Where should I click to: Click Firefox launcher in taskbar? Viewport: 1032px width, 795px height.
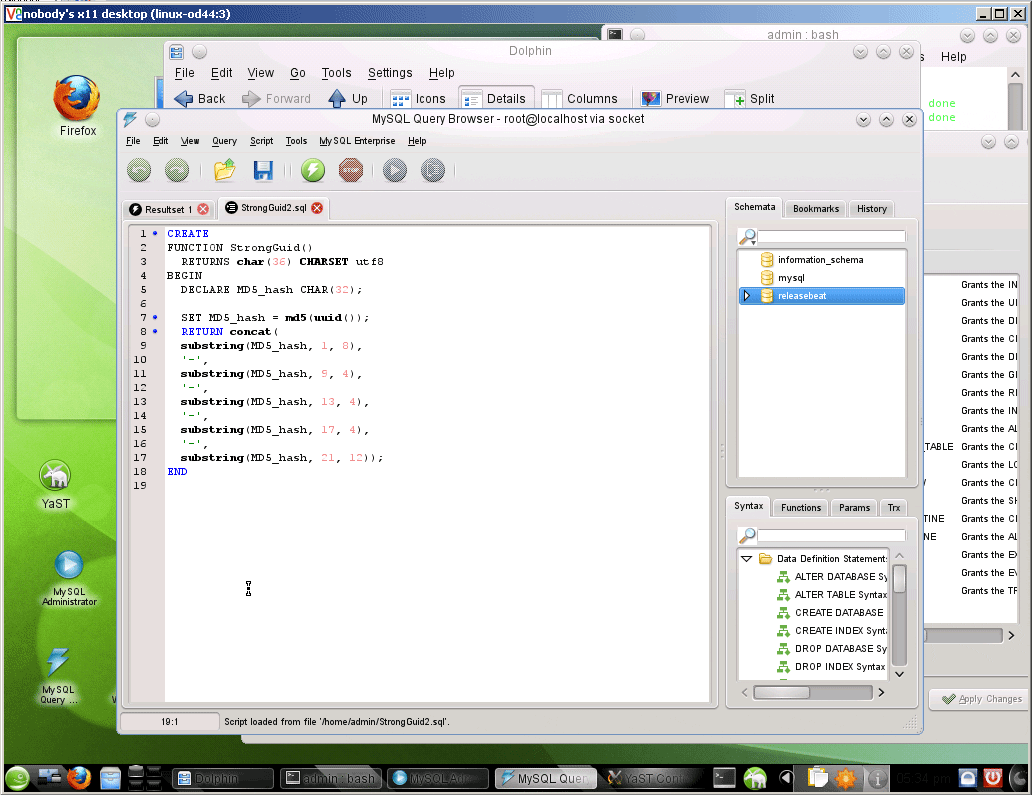pyautogui.click(x=79, y=779)
